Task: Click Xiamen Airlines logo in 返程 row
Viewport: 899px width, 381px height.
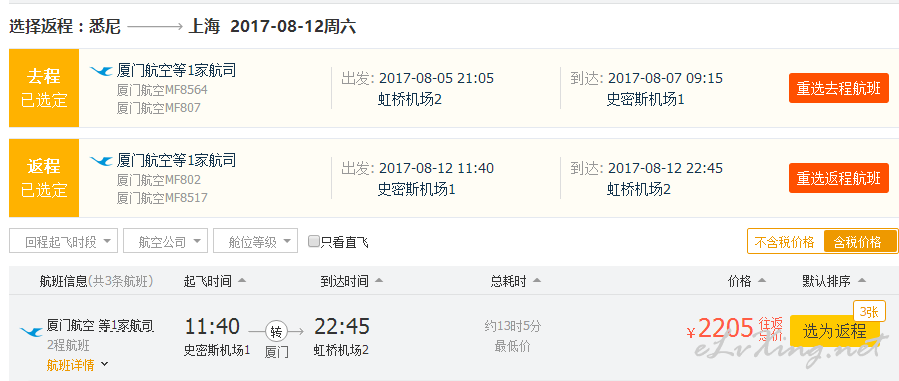Action: click(101, 161)
